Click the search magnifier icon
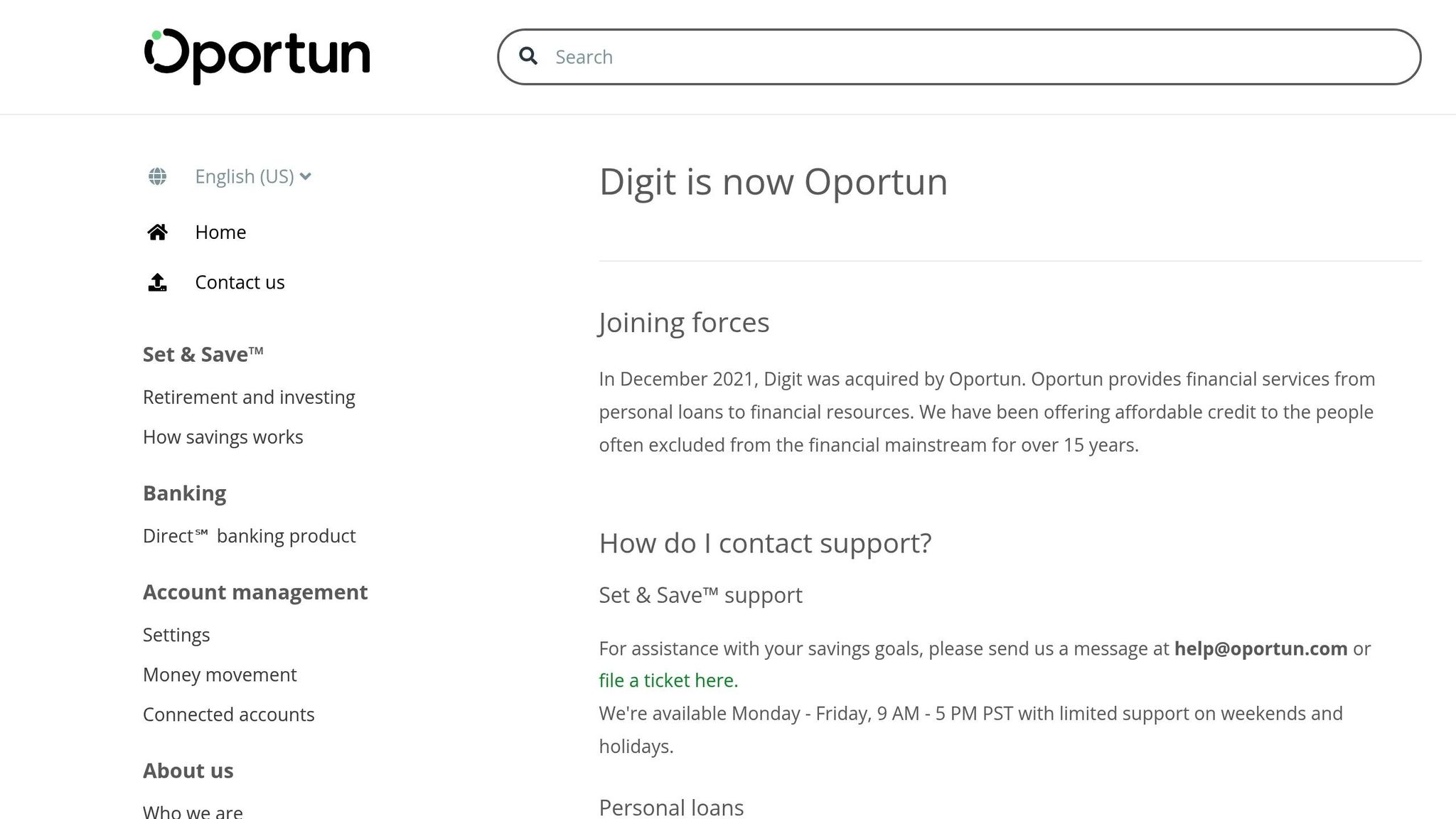Viewport: 1456px width, 819px height. pyautogui.click(x=528, y=56)
